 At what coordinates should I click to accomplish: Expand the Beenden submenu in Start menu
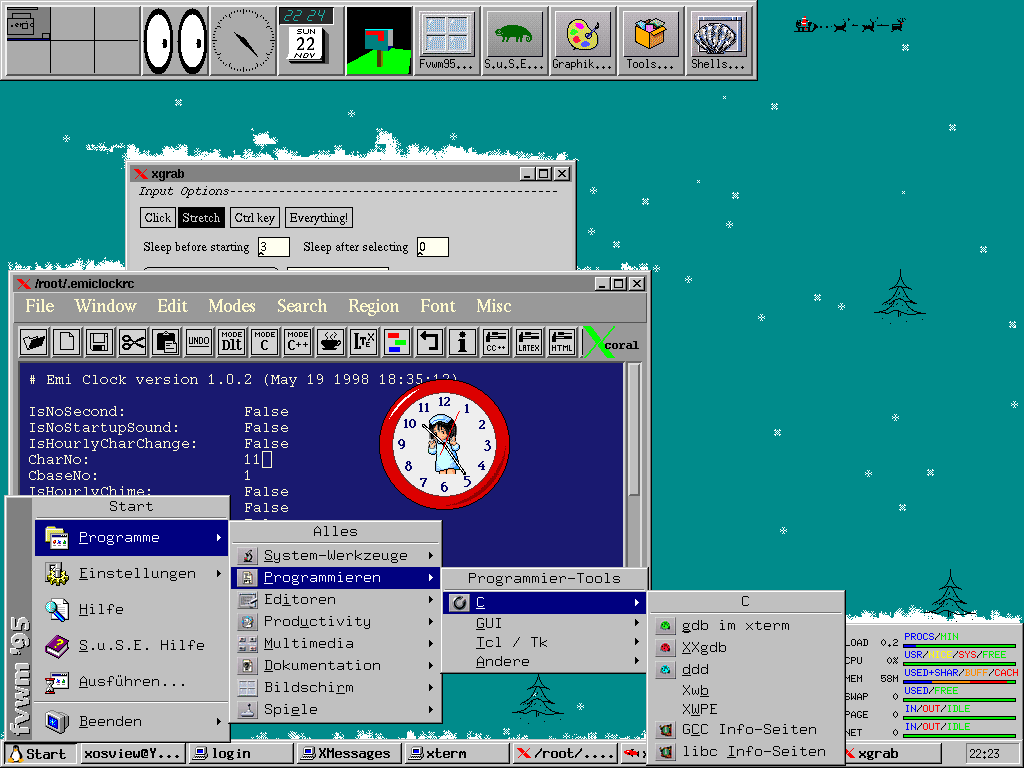[x=131, y=721]
